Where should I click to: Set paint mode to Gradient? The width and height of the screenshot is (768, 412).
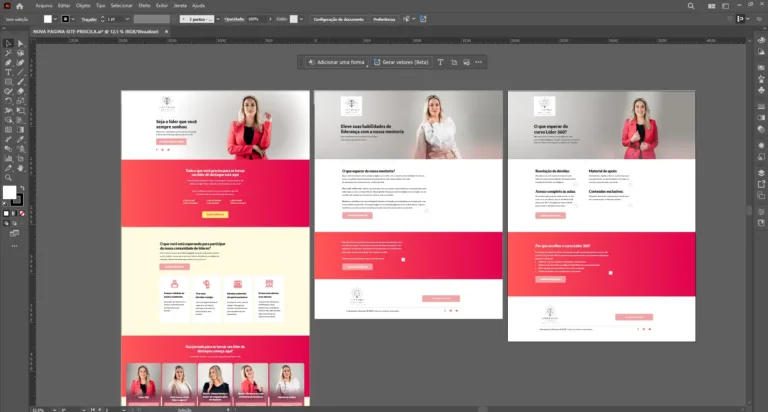click(x=14, y=214)
